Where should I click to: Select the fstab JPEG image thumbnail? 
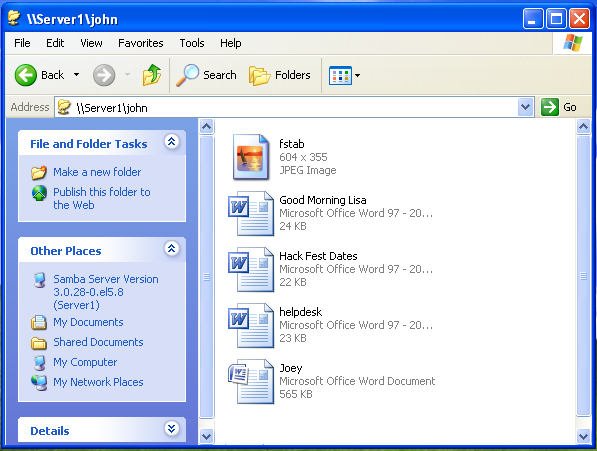coord(251,157)
